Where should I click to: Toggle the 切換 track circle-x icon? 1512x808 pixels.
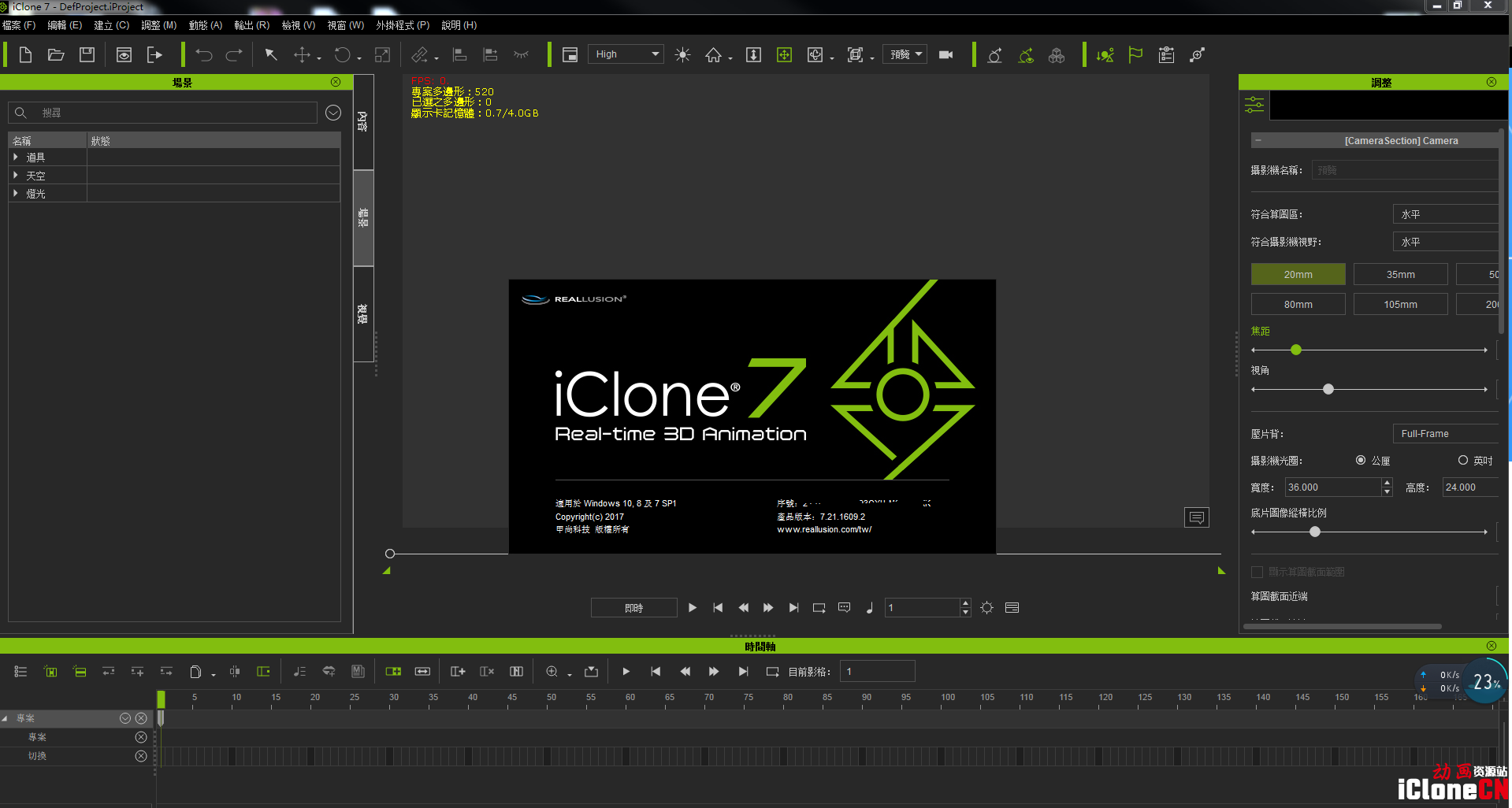coord(141,756)
